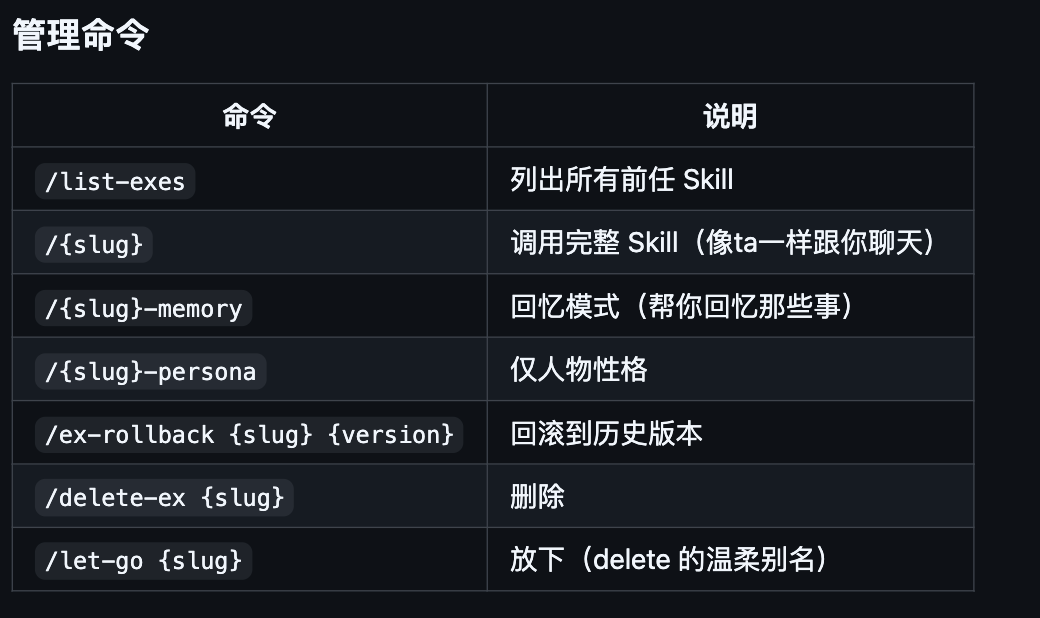Viewport: 1040px width, 618px height.
Task: Click the 说明 column header
Action: pos(730,117)
